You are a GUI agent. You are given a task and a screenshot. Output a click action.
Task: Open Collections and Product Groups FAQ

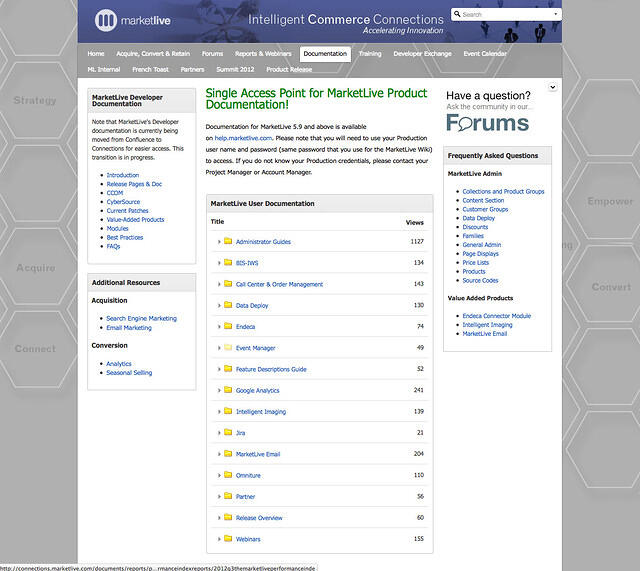[503, 191]
